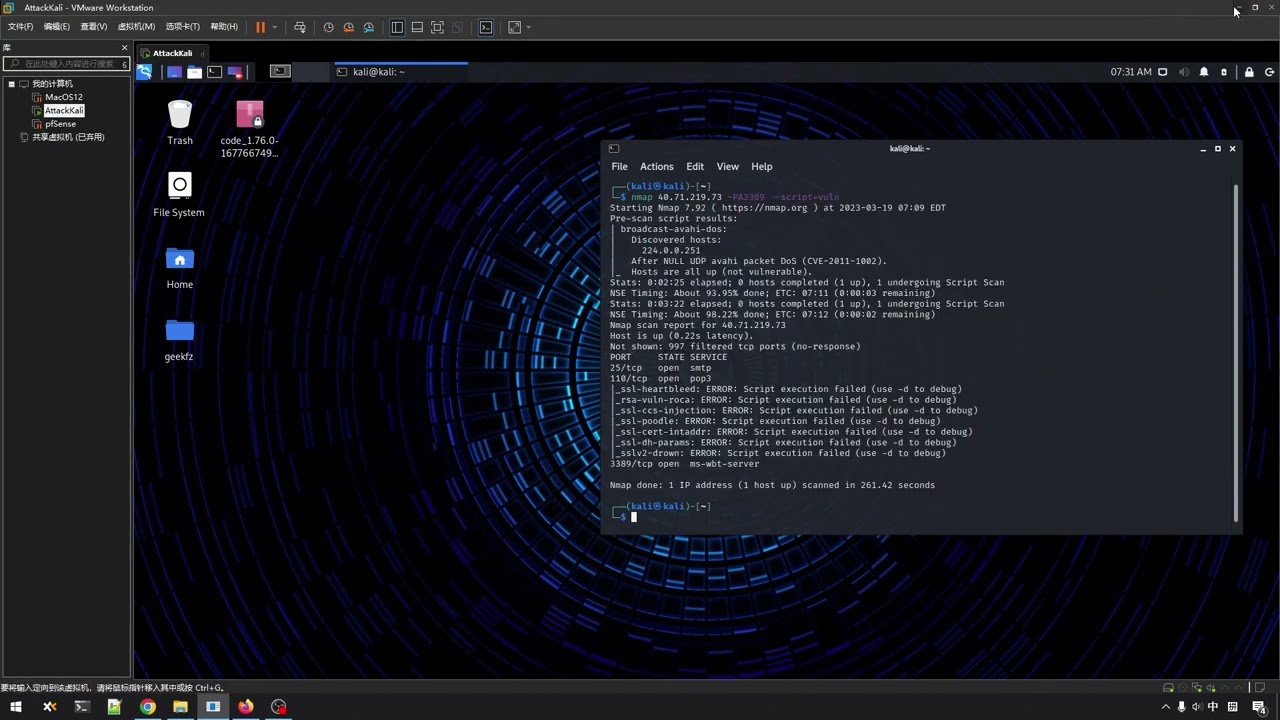Select the Trash desktop icon
Viewport: 1280px width, 720px height.
click(180, 123)
